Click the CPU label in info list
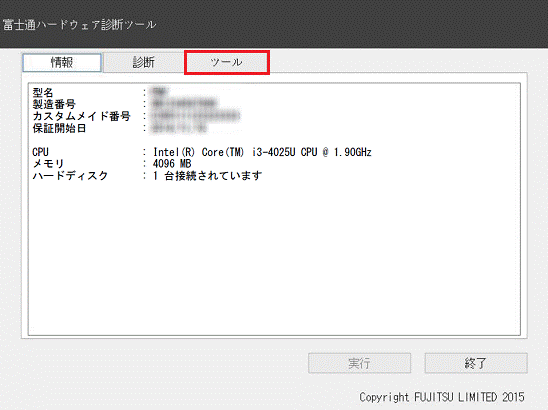Screen dimensions: 548x410 coord(41,152)
